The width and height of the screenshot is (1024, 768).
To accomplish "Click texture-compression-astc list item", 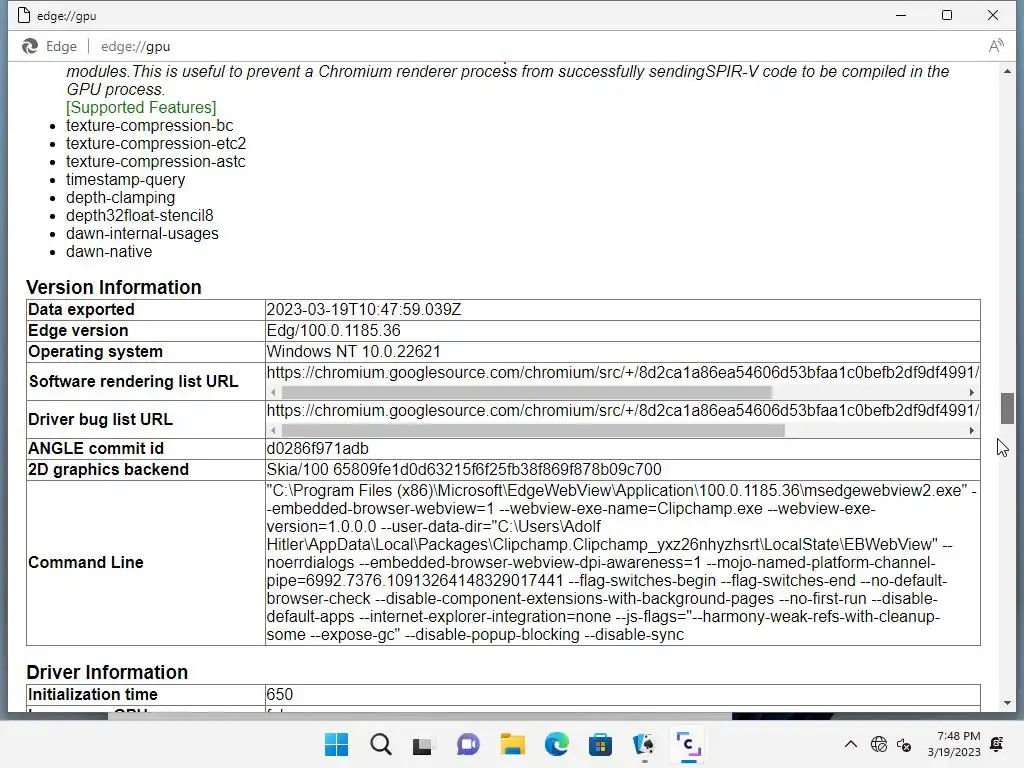I will [x=155, y=161].
